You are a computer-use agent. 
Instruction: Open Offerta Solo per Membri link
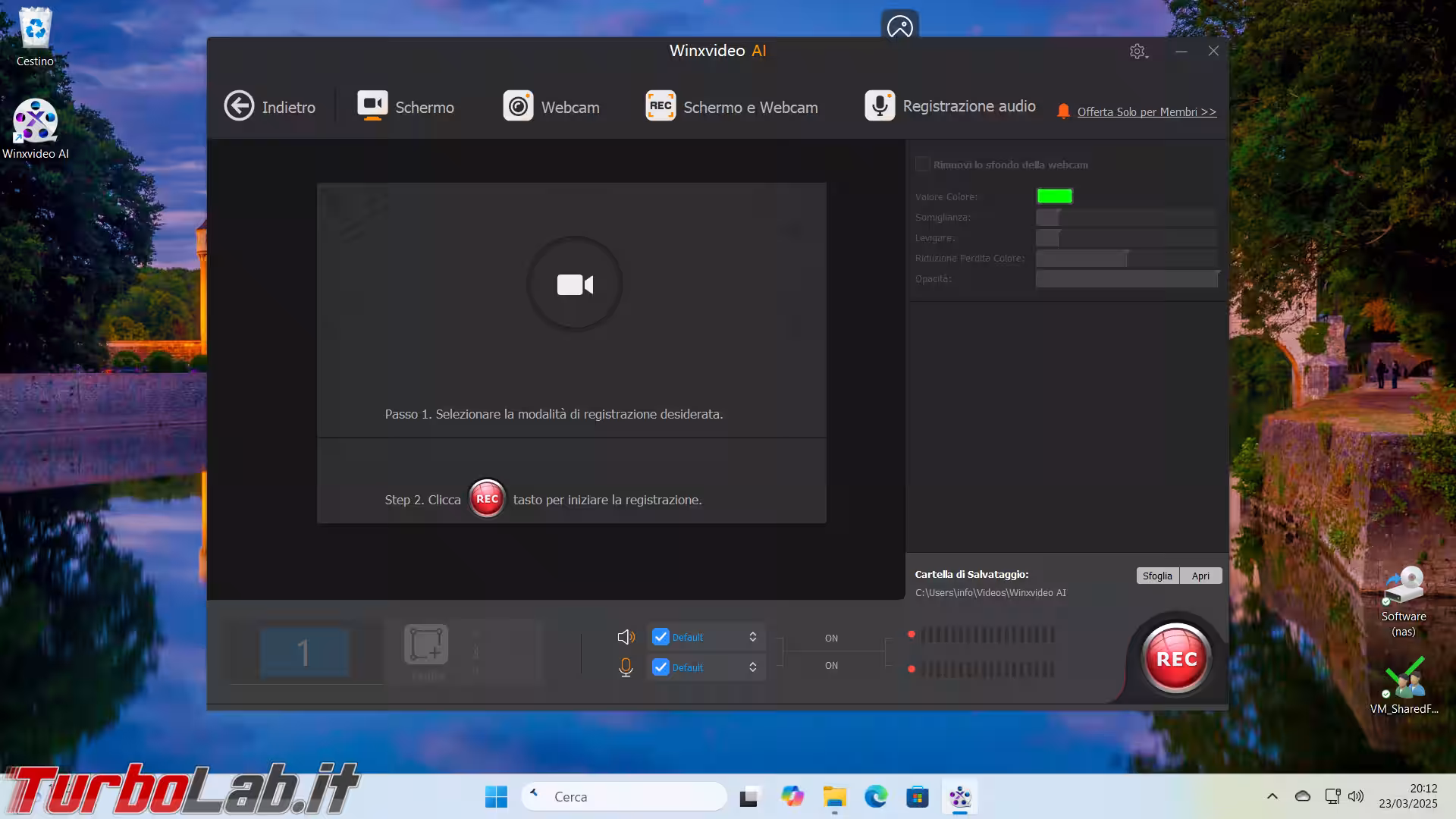1147,112
